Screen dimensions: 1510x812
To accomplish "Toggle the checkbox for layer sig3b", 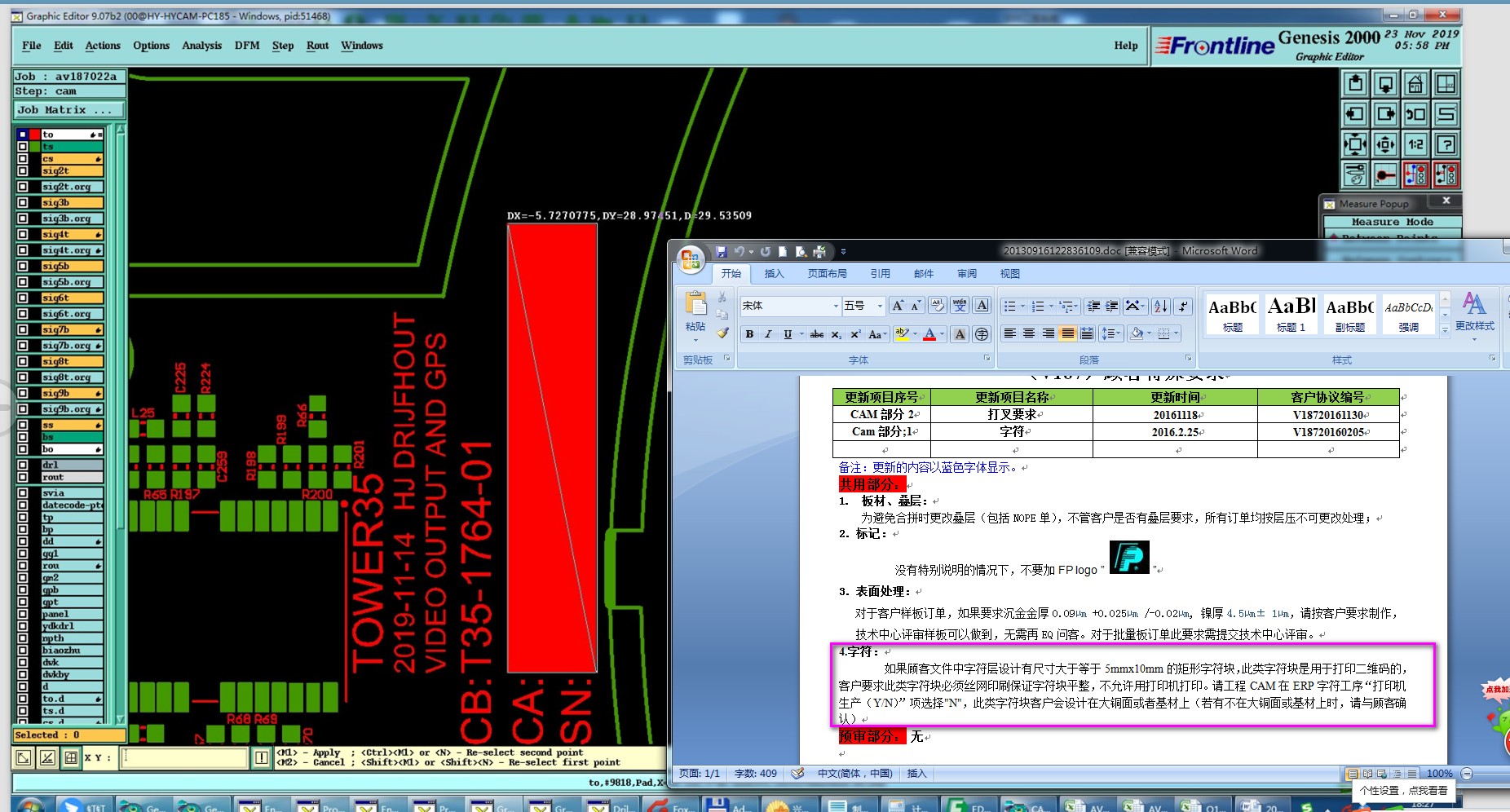I will click(23, 203).
